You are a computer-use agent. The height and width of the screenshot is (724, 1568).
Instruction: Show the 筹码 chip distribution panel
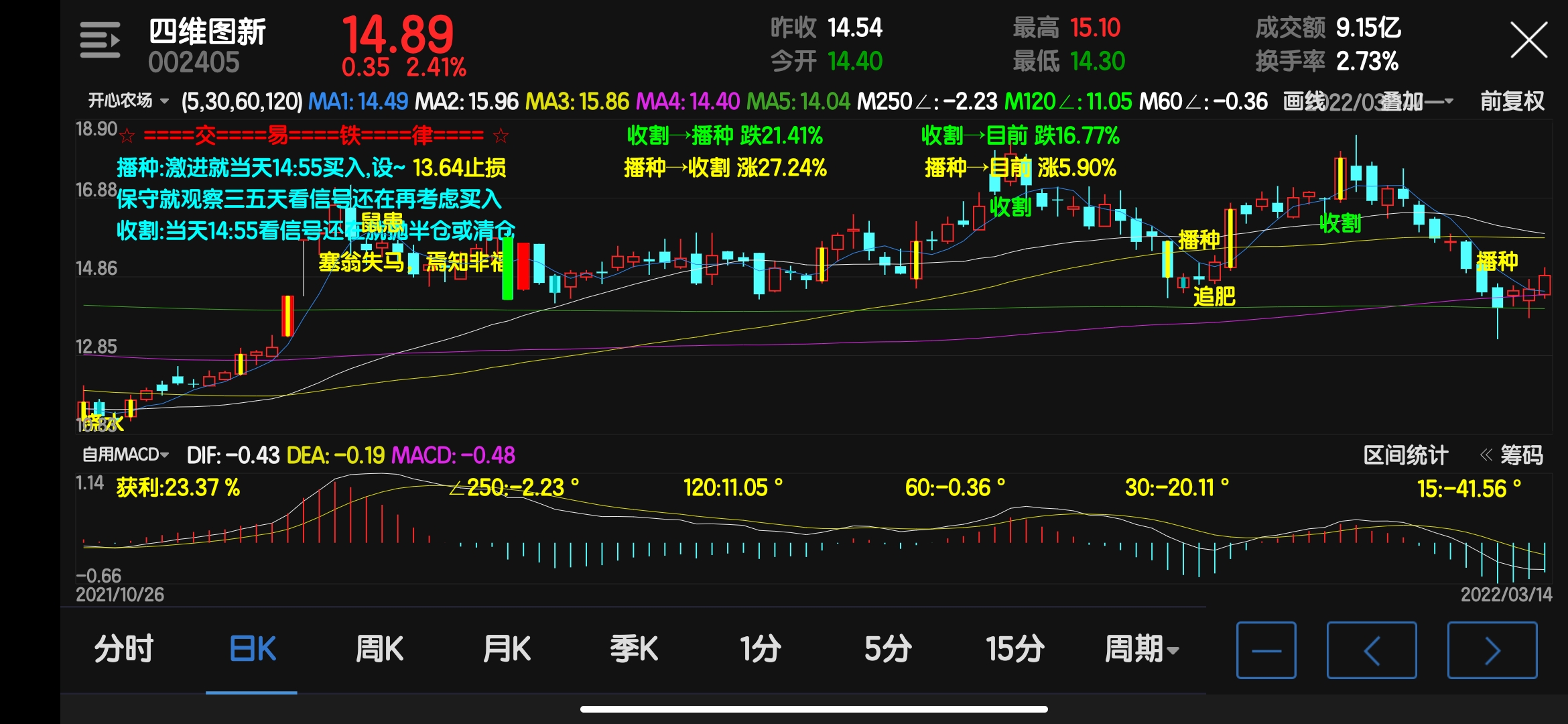click(x=1512, y=455)
